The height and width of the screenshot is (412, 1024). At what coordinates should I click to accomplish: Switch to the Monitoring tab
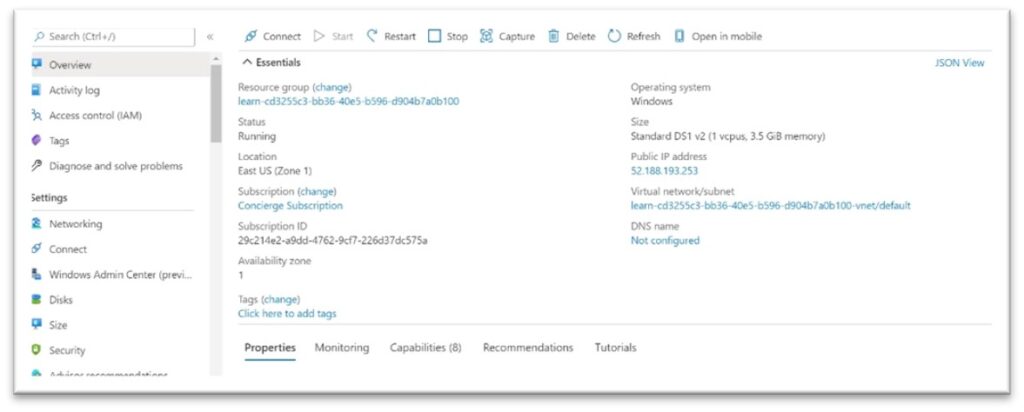click(x=342, y=347)
